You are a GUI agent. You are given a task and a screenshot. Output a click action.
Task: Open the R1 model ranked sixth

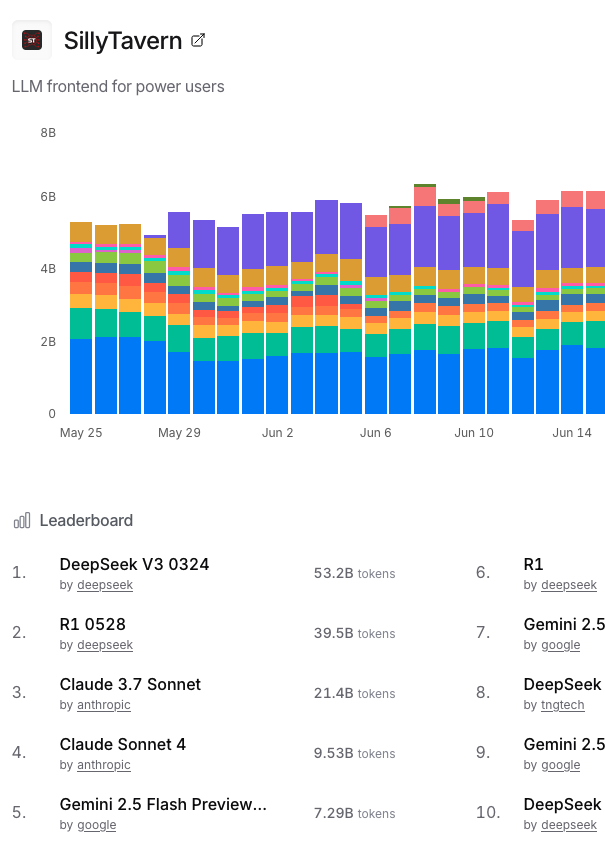(x=533, y=564)
